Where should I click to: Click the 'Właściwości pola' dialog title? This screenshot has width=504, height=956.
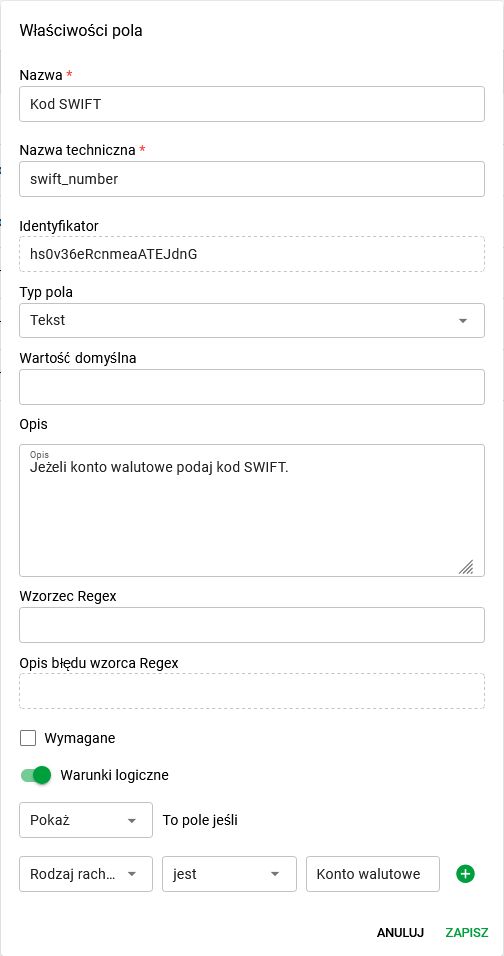pos(81,30)
